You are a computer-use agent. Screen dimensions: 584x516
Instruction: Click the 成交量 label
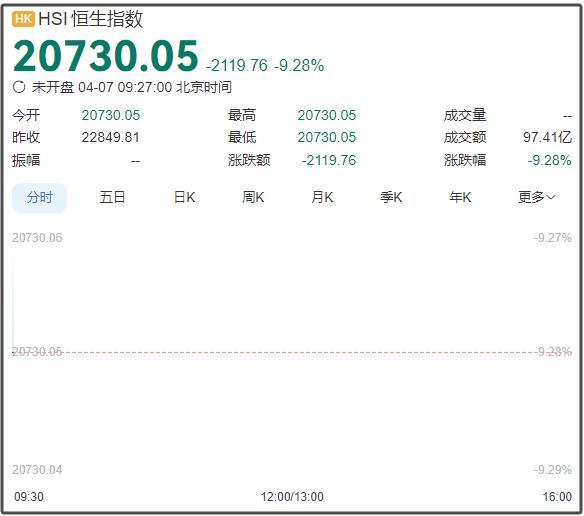465,115
